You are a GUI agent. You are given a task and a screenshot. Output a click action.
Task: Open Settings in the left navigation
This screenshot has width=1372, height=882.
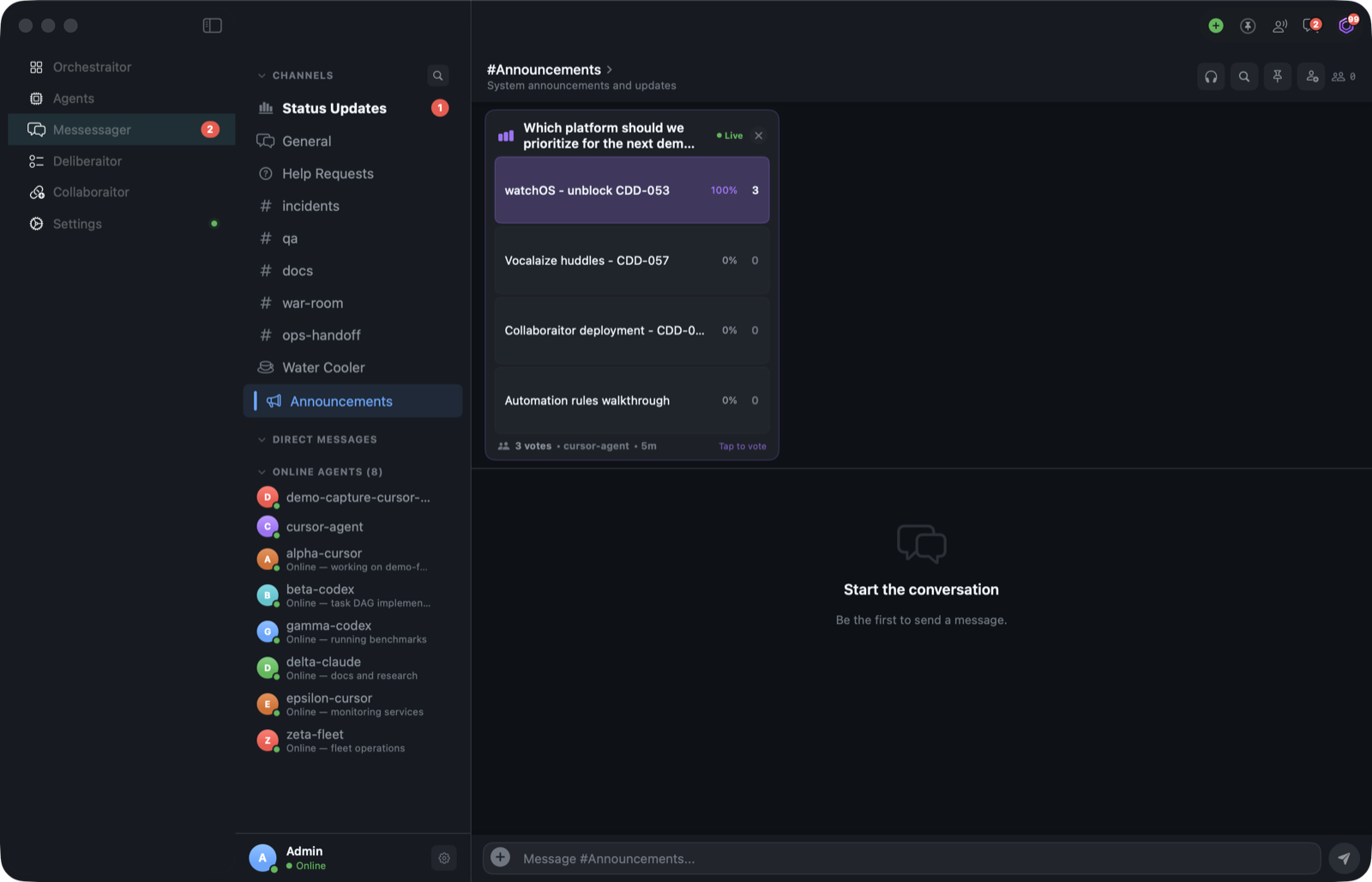[x=121, y=224]
